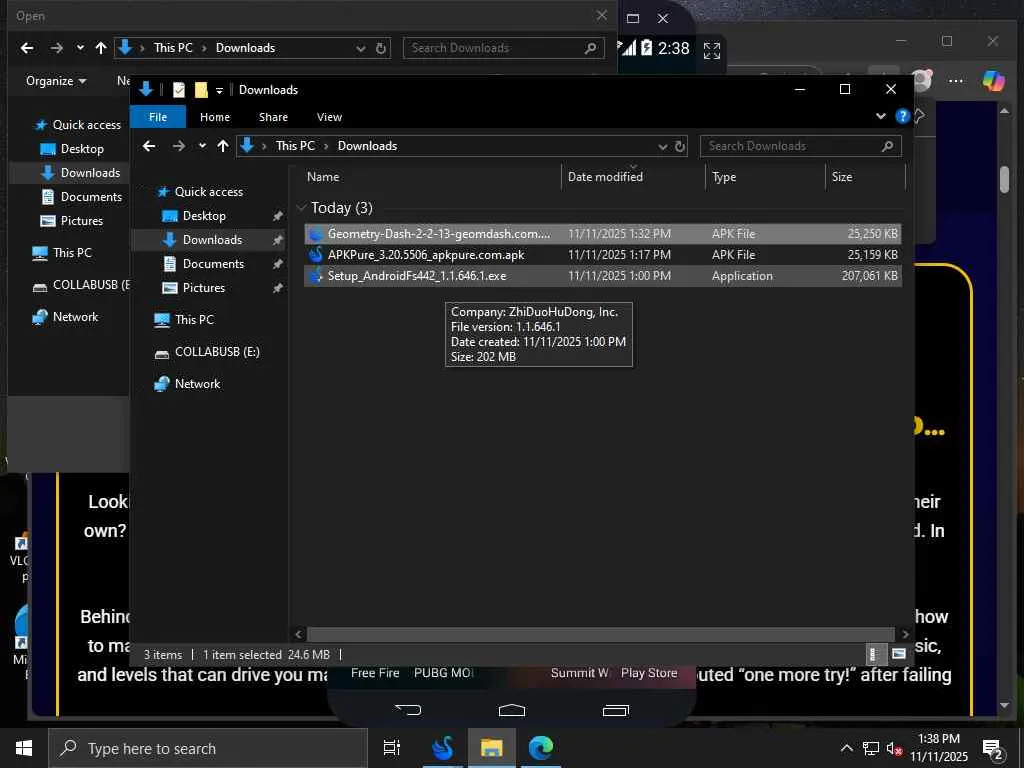
Task: Switch to details view icon in status bar
Action: (875, 654)
